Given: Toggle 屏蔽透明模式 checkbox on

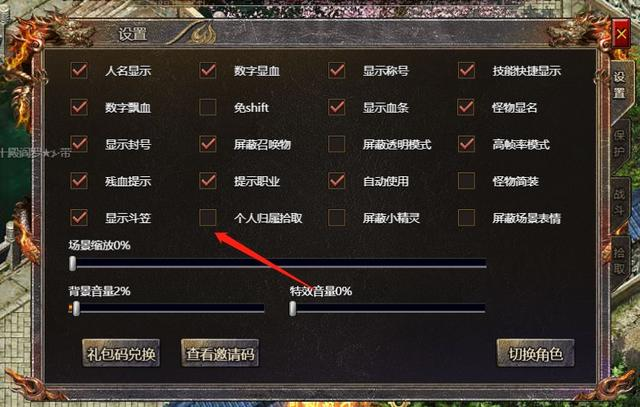Looking at the screenshot, I should coord(337,144).
